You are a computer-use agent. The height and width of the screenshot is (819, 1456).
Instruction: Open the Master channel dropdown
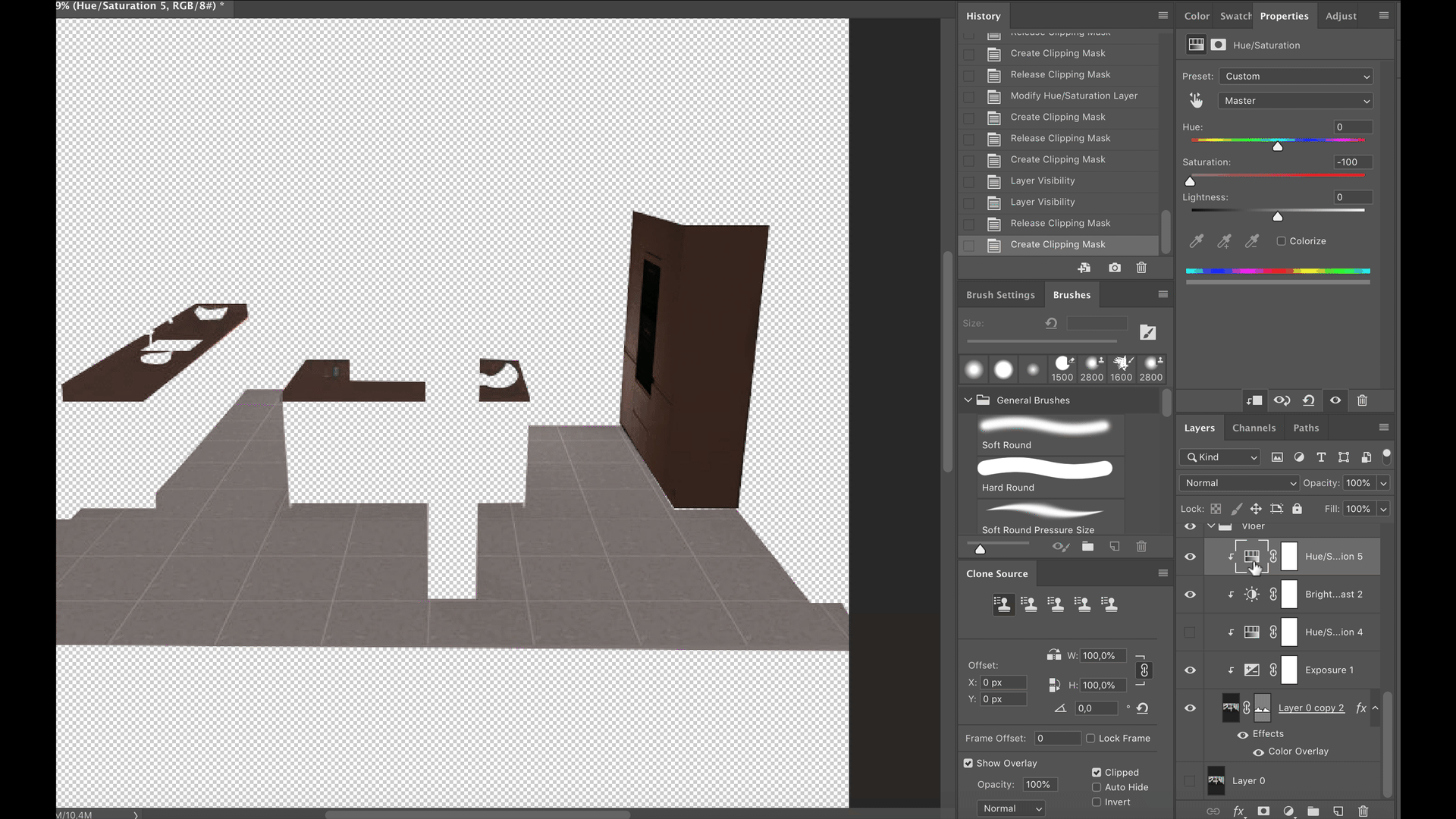point(1297,101)
